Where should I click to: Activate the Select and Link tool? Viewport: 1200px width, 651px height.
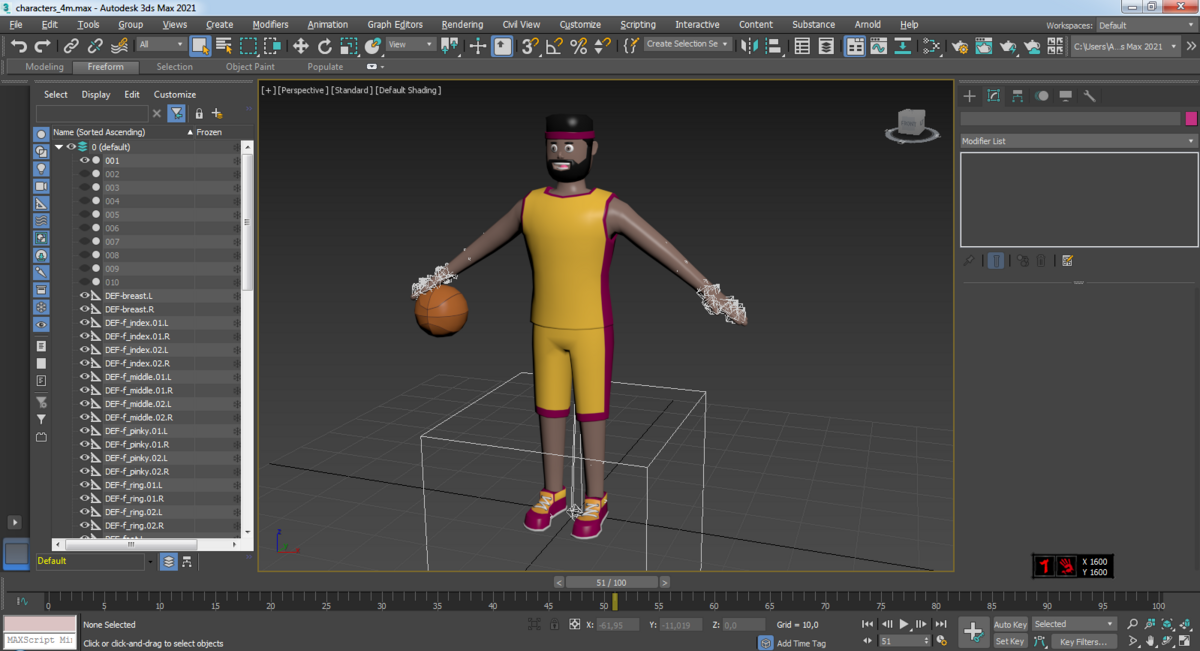point(71,46)
